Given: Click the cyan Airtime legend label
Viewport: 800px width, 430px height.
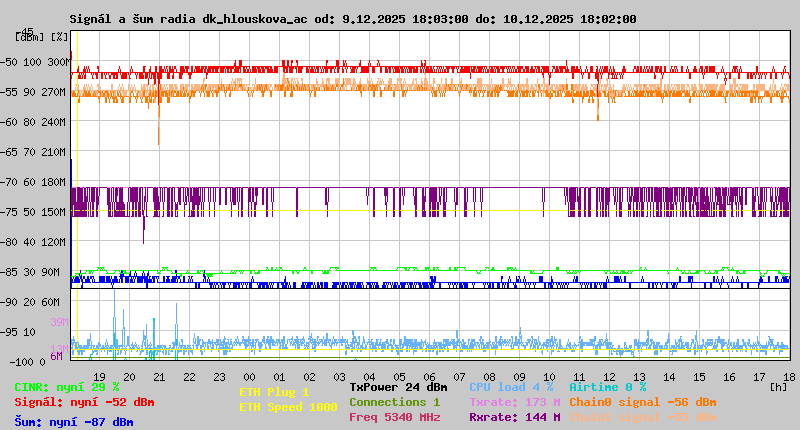Looking at the screenshot, I should (x=607, y=387).
